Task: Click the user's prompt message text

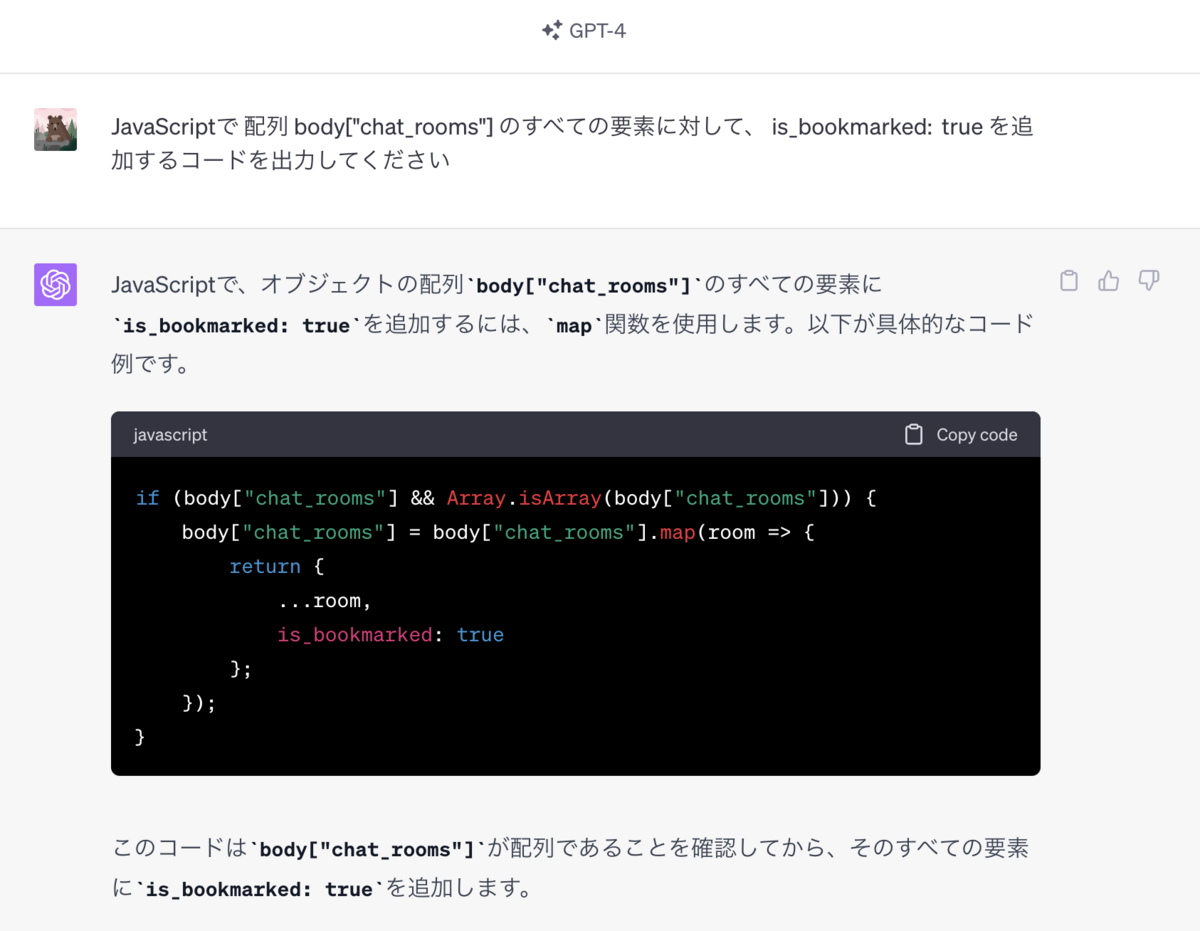Action: click(572, 143)
